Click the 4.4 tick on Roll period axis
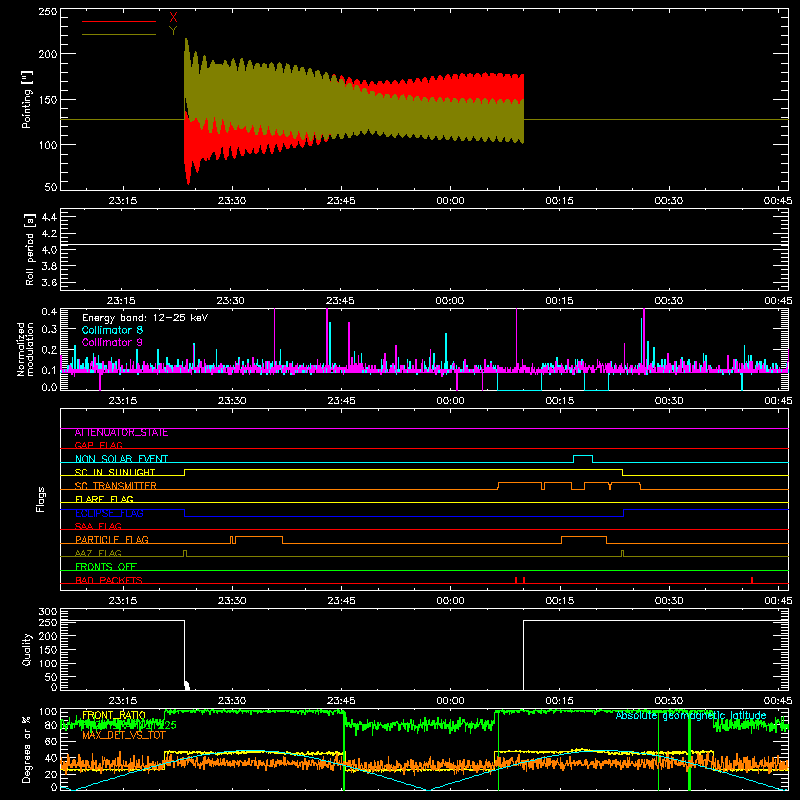 pos(49,217)
